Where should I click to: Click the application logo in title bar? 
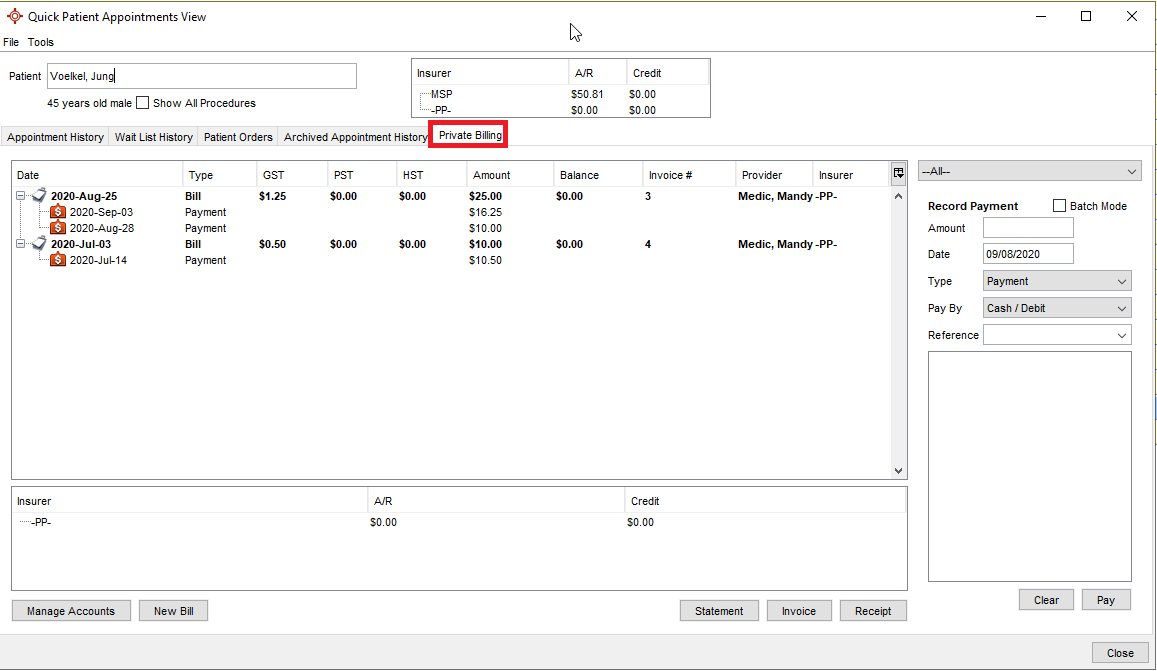14,16
